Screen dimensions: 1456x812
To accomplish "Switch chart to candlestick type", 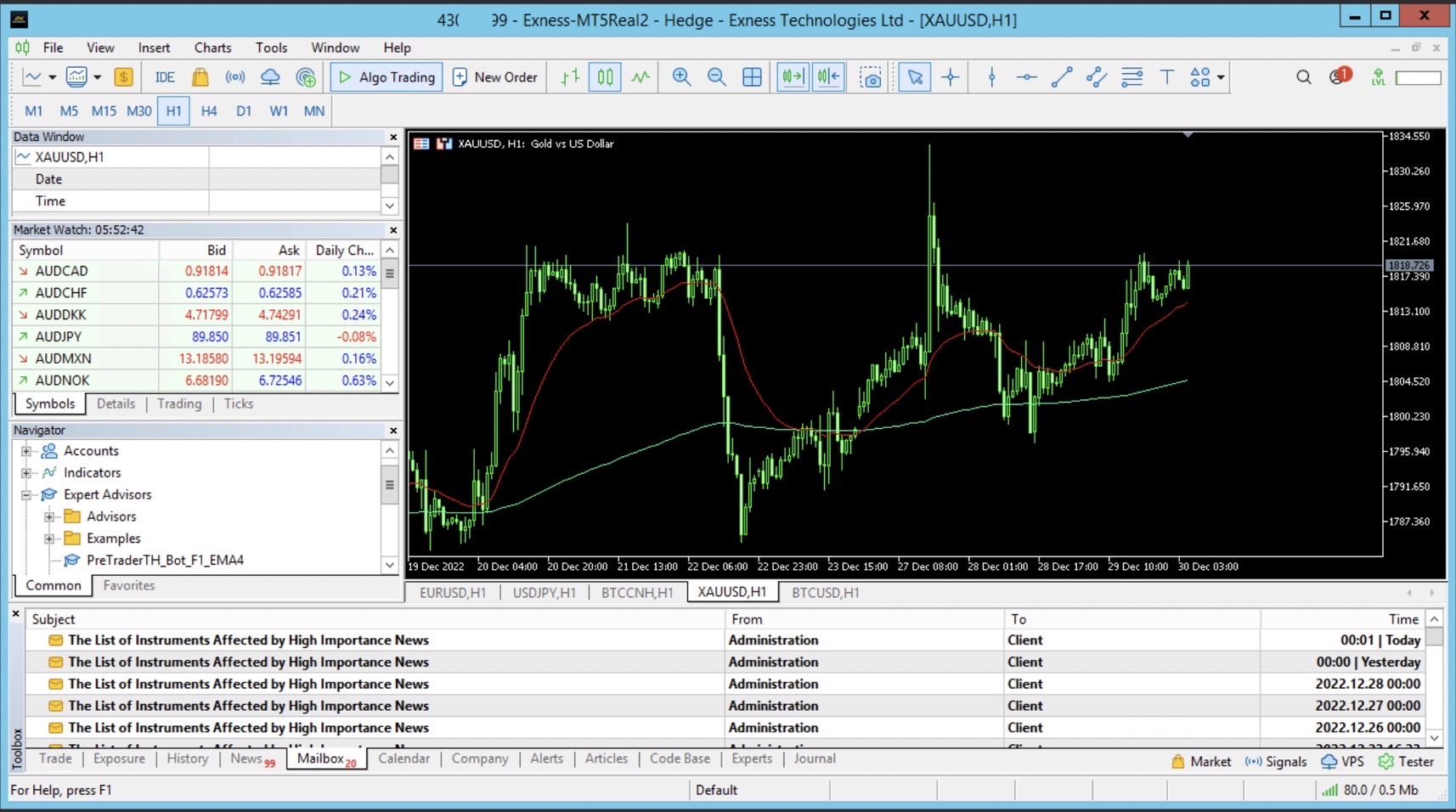I will click(x=605, y=77).
